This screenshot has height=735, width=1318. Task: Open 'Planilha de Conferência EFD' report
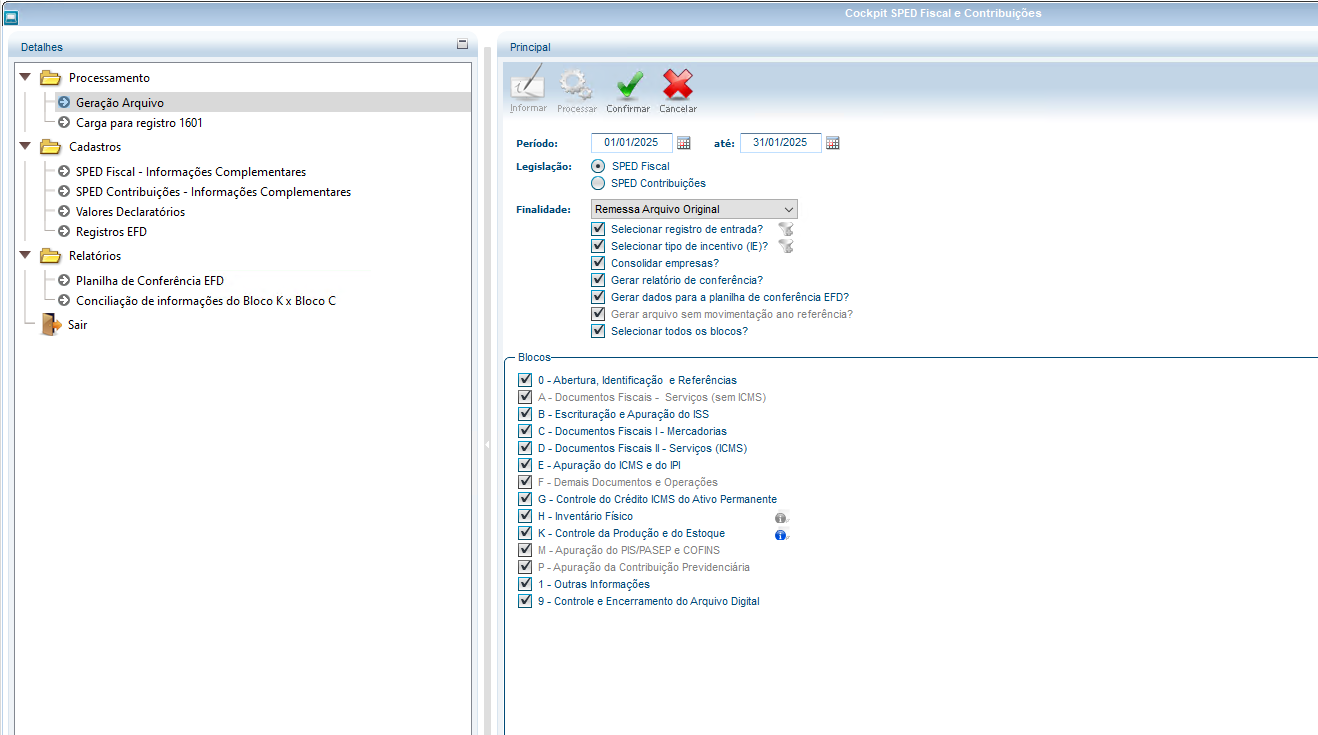pyautogui.click(x=150, y=281)
